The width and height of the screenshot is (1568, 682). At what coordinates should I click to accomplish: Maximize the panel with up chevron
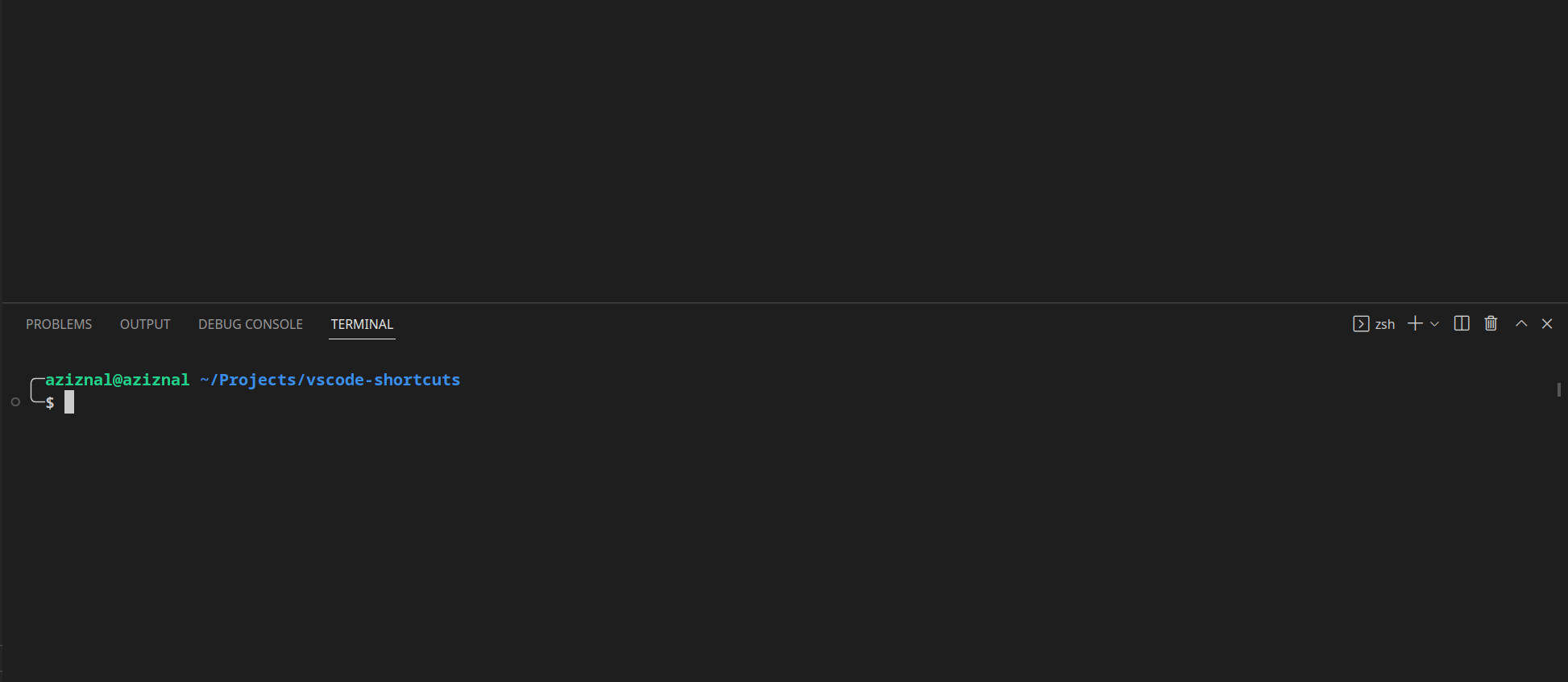tap(1521, 323)
